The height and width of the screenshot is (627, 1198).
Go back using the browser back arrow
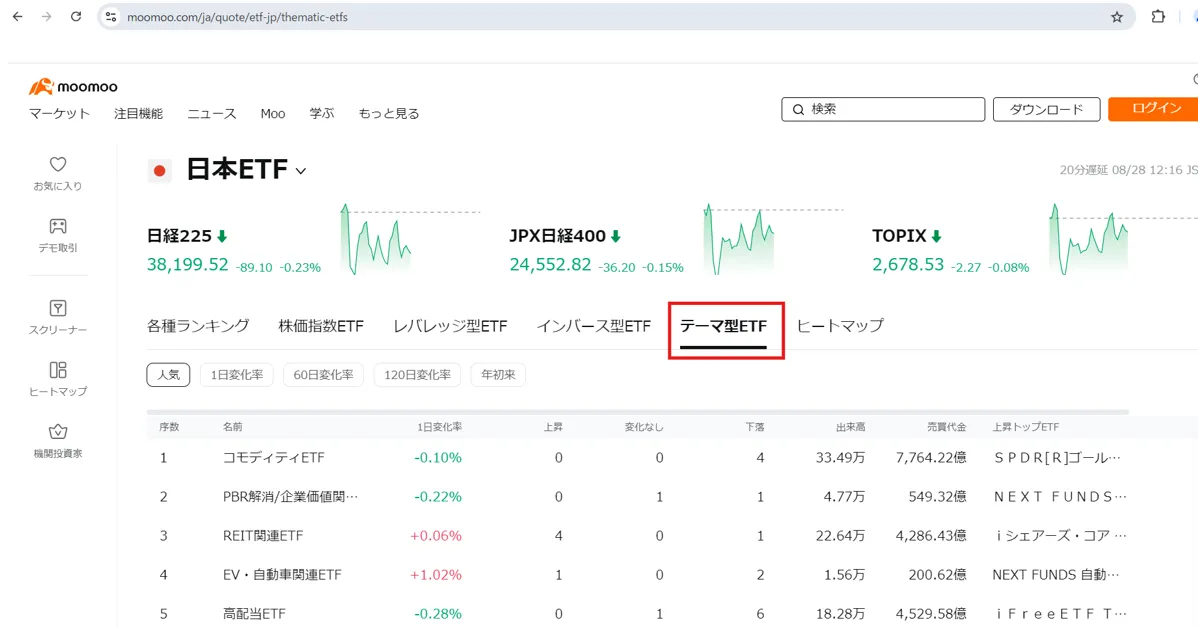[16, 16]
